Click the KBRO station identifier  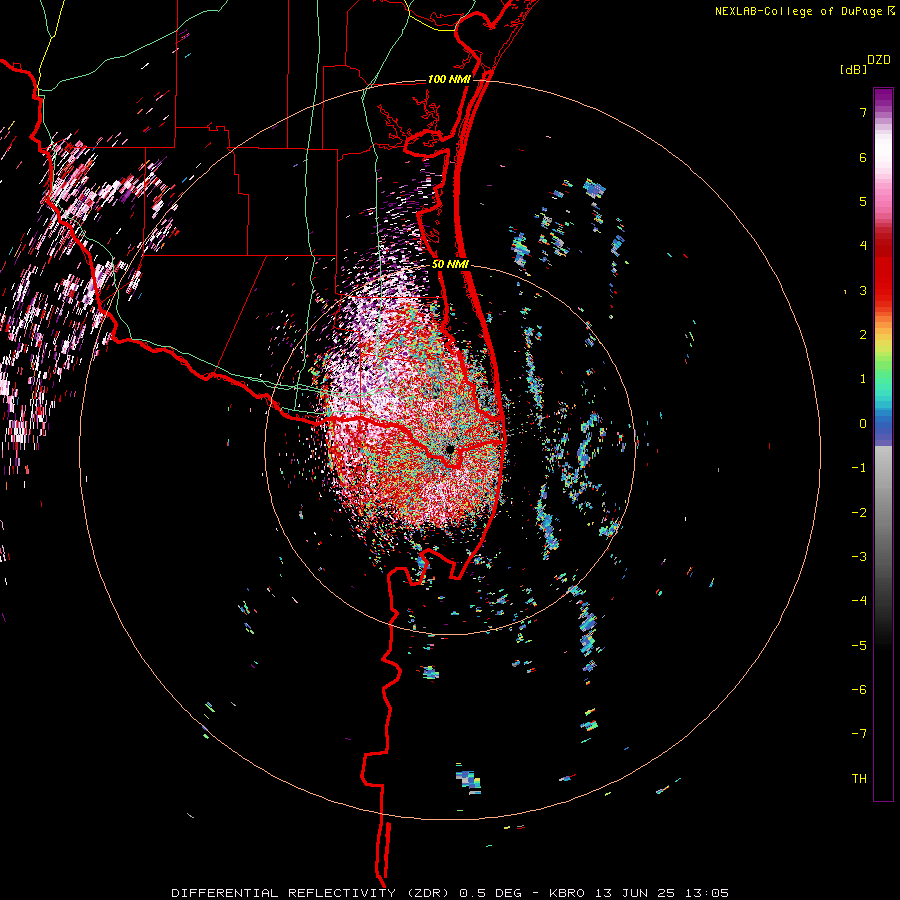[567, 893]
